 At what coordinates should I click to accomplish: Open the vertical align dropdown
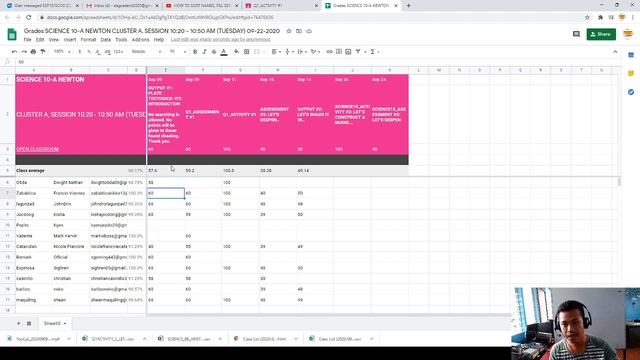pyautogui.click(x=289, y=52)
